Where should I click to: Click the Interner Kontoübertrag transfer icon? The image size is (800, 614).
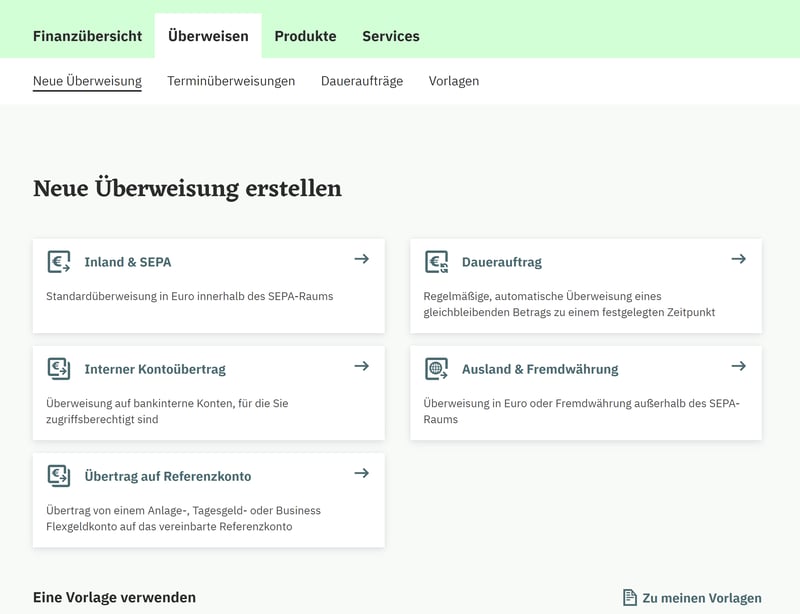pyautogui.click(x=59, y=369)
